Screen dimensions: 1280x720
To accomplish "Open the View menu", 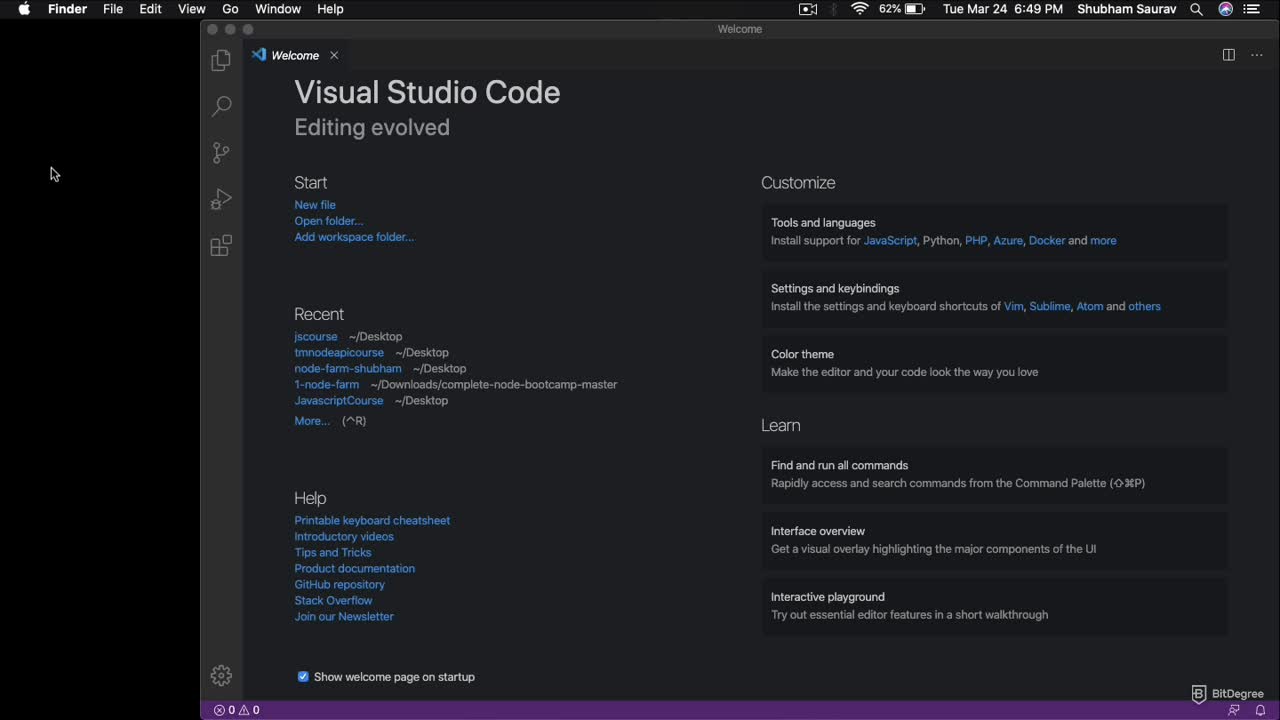I will pyautogui.click(x=191, y=9).
